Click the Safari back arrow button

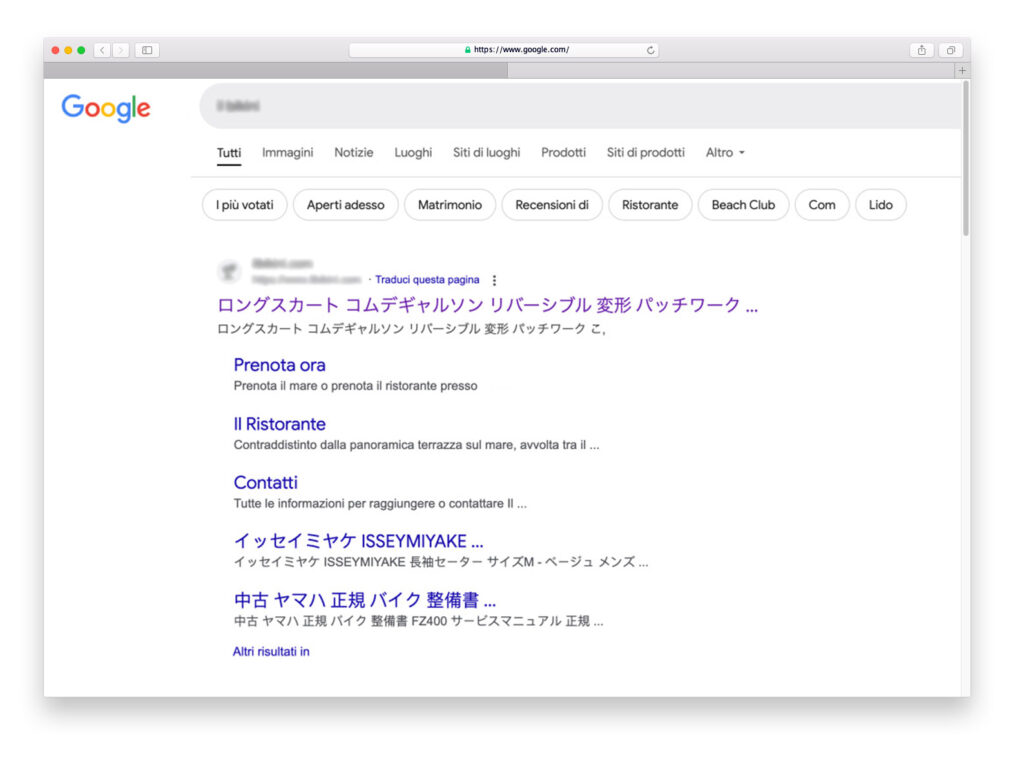click(x=102, y=50)
